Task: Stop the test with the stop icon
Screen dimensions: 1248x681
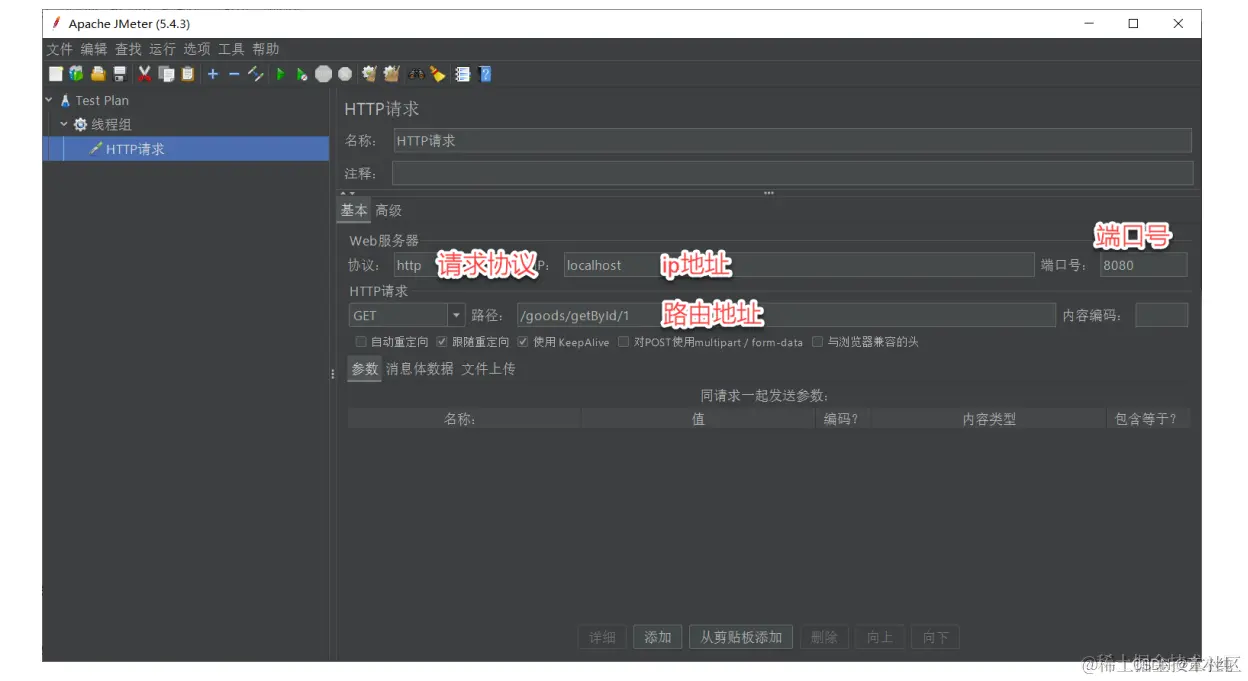Action: tap(323, 74)
